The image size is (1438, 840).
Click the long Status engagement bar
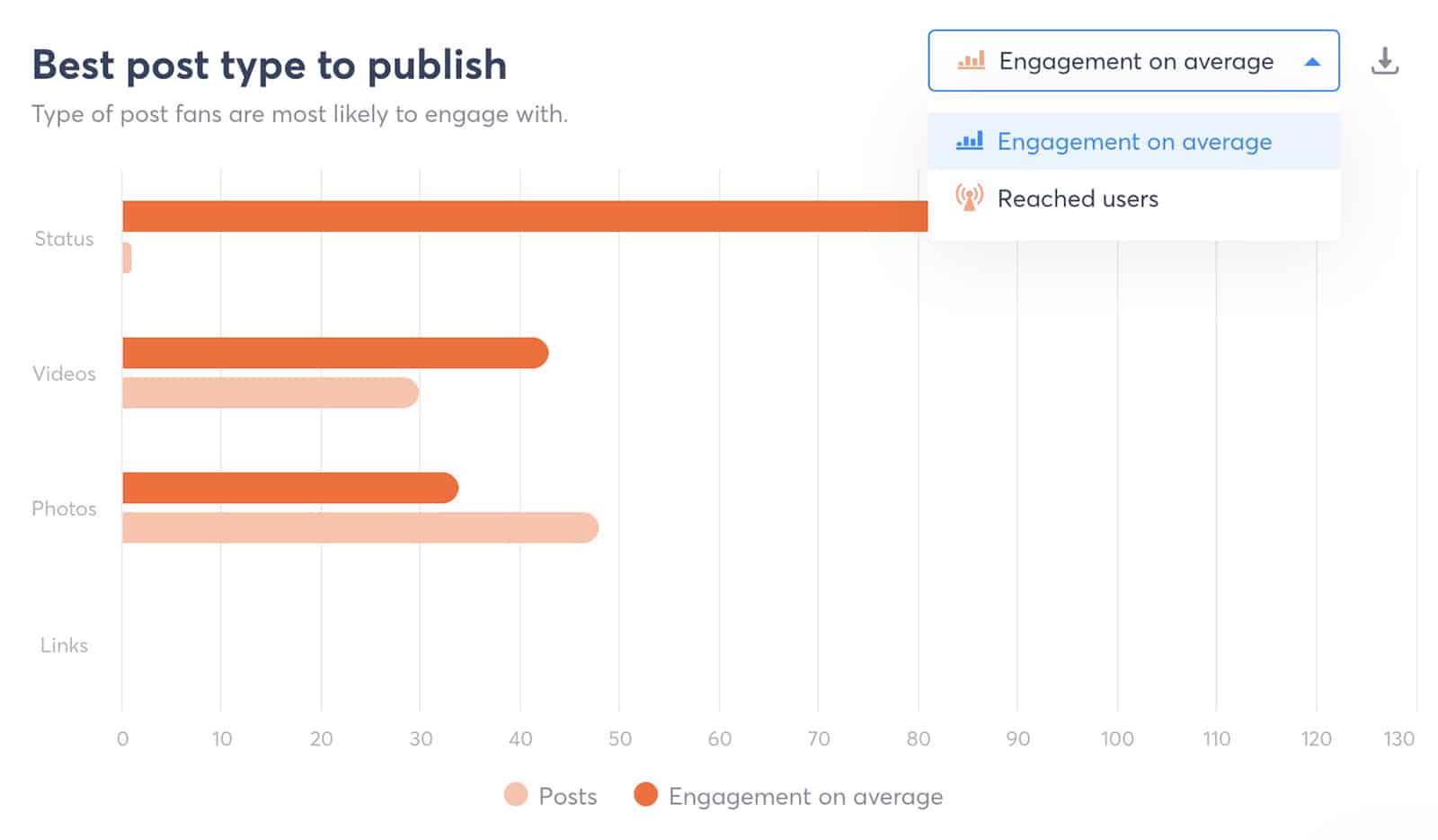(x=521, y=215)
